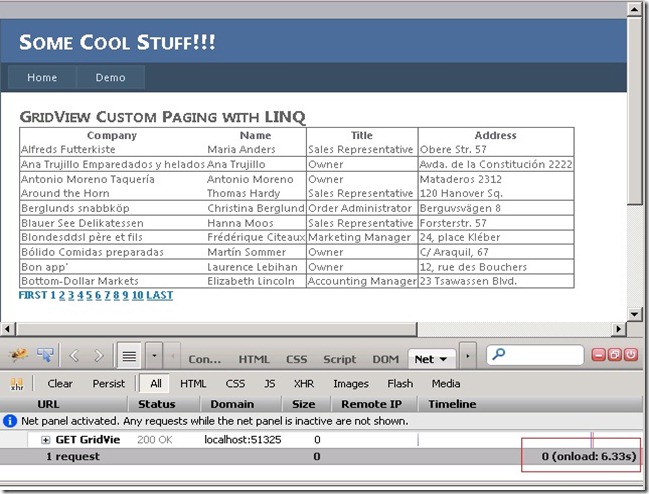Activate the element inspector arrow icon
Viewport: 649px width, 494px height.
pos(45,355)
